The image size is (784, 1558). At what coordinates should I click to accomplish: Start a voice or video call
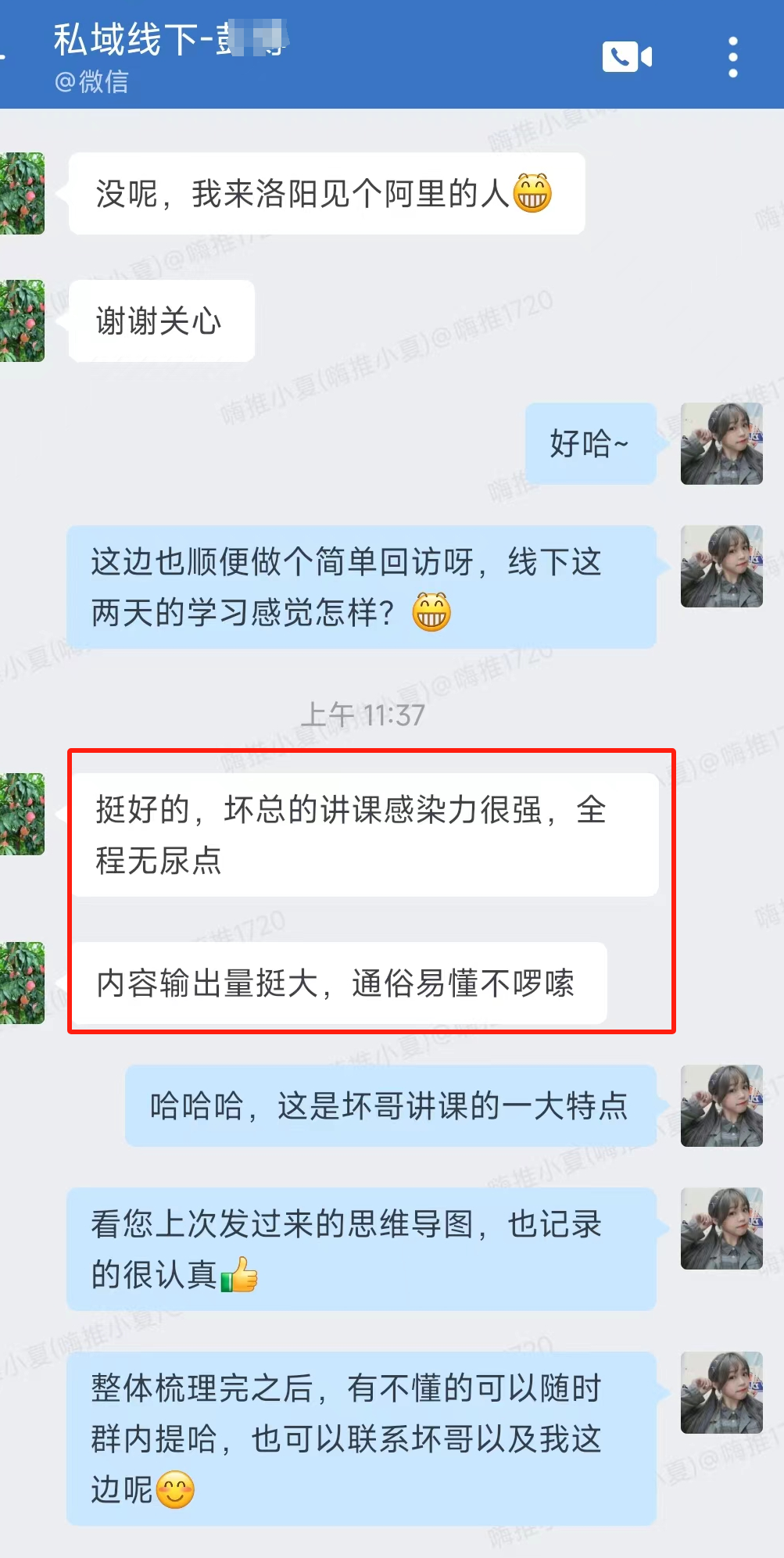point(627,56)
